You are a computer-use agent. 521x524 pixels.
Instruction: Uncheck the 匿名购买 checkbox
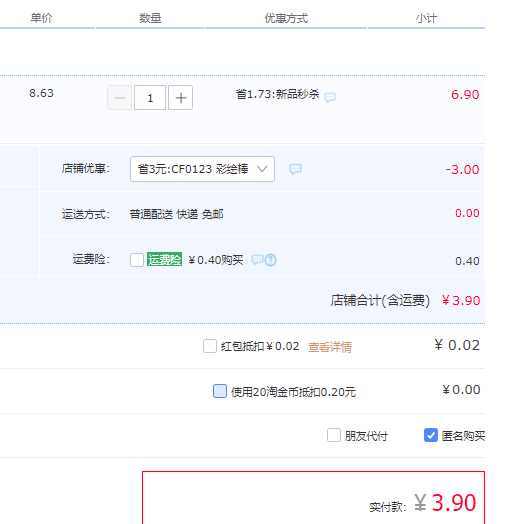click(x=431, y=435)
